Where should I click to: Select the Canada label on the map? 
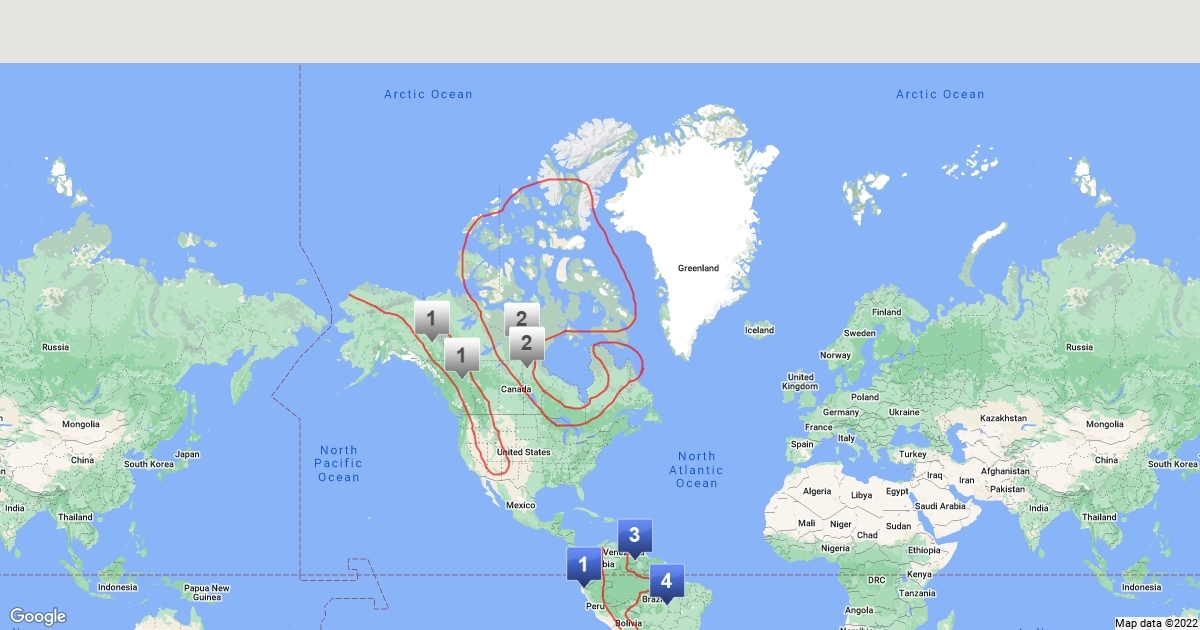[516, 389]
